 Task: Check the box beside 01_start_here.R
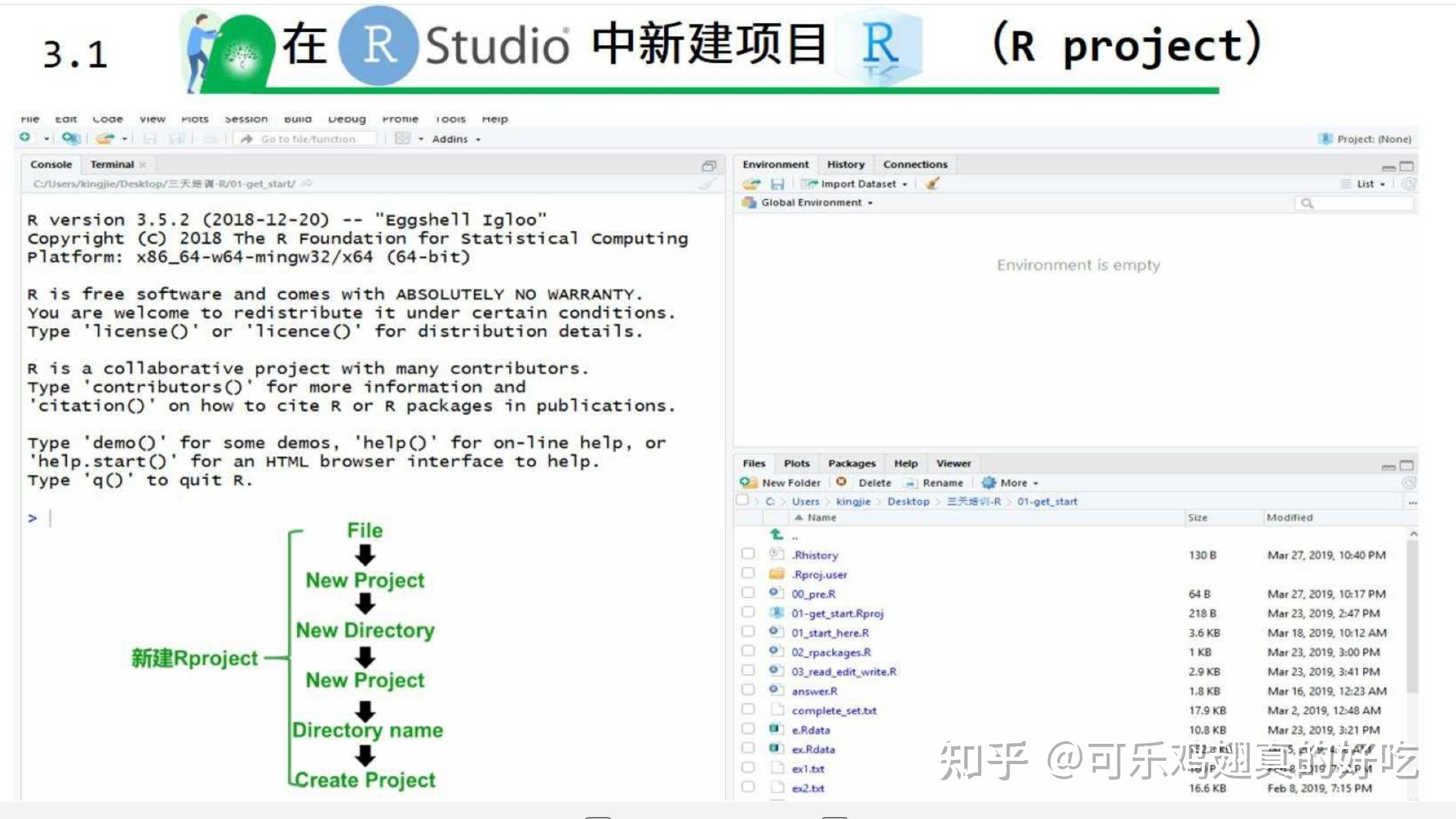pos(748,631)
